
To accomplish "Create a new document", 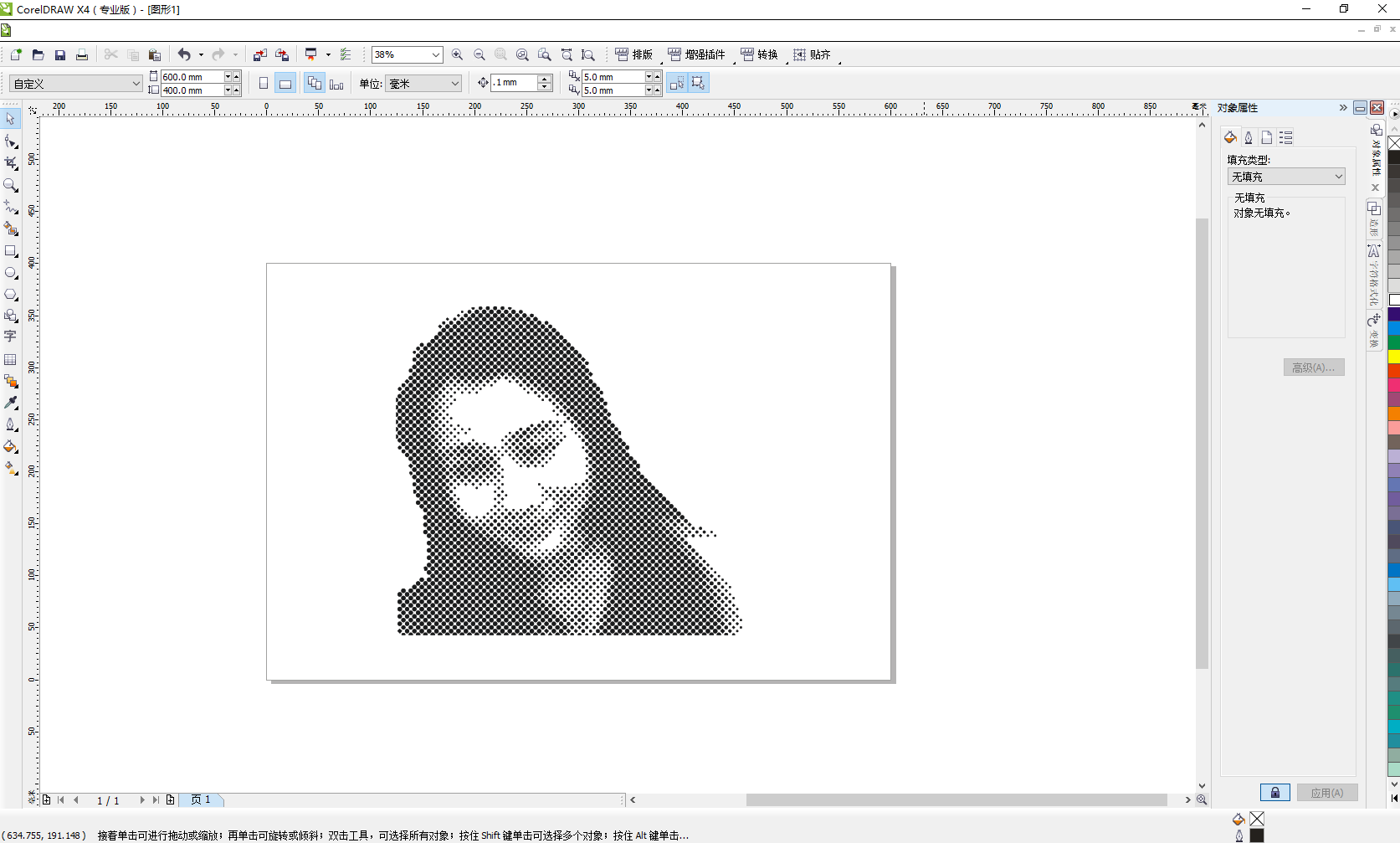I will tap(16, 54).
